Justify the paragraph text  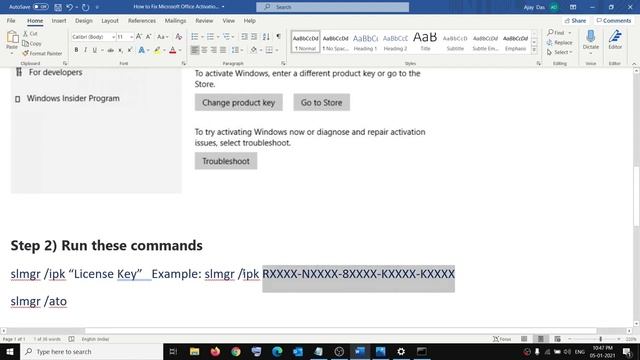coord(223,50)
